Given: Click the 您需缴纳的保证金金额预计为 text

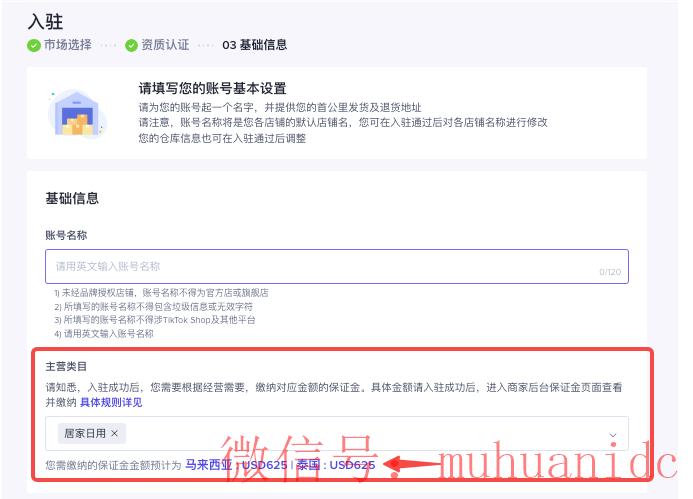Looking at the screenshot, I should 114,465.
